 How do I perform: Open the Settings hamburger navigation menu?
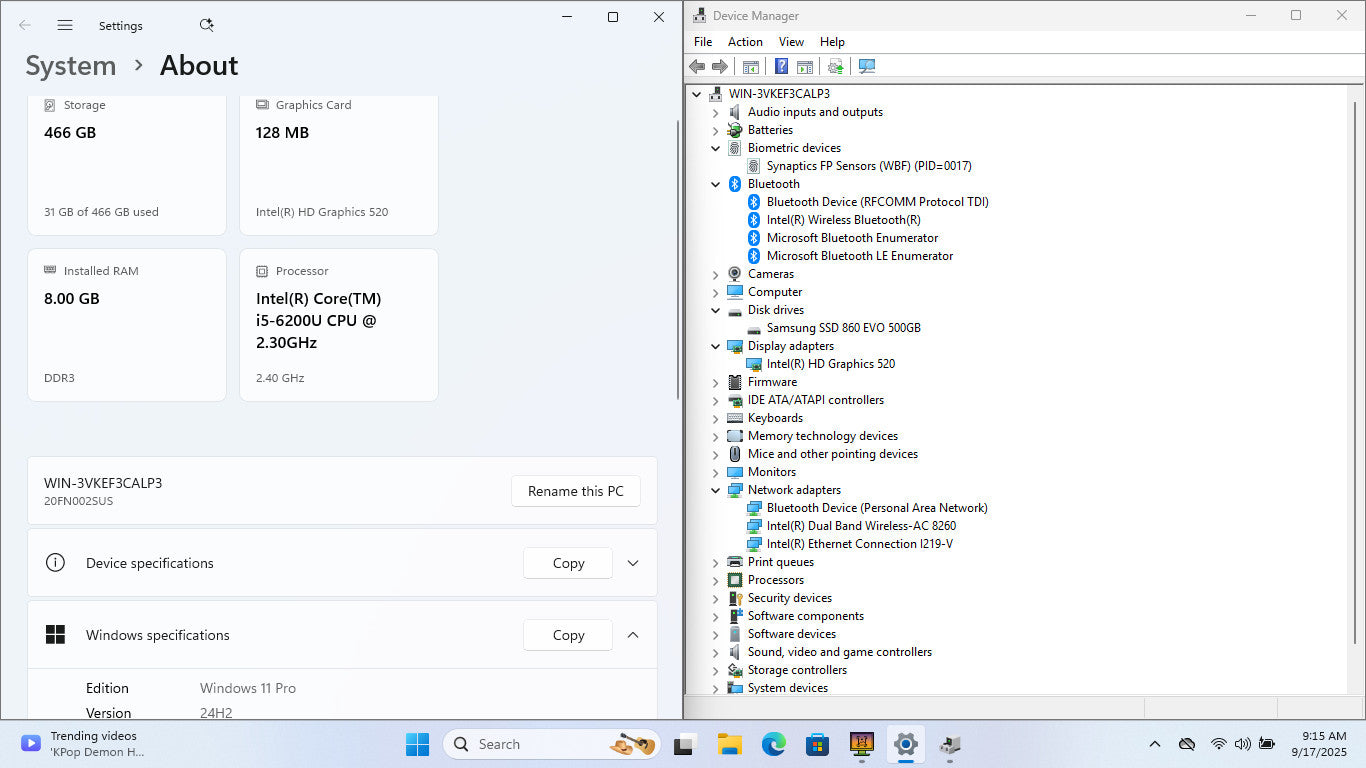pos(65,25)
